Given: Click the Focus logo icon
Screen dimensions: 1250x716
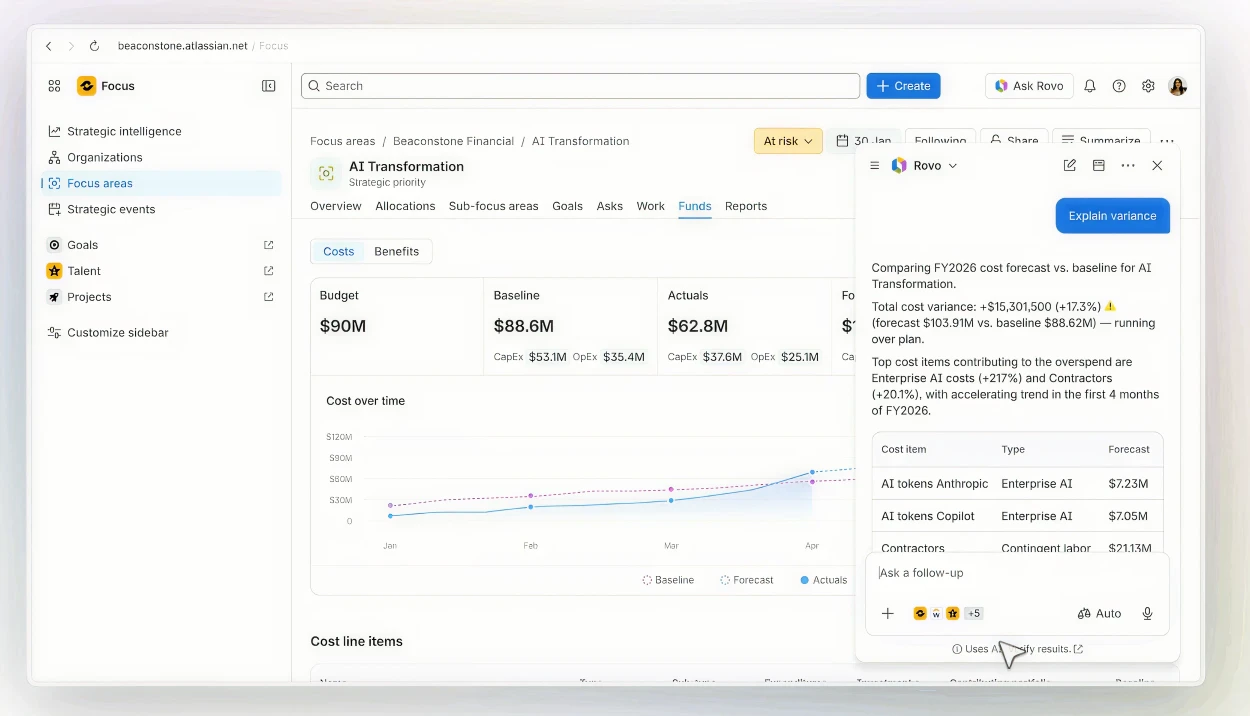Looking at the screenshot, I should click(87, 86).
